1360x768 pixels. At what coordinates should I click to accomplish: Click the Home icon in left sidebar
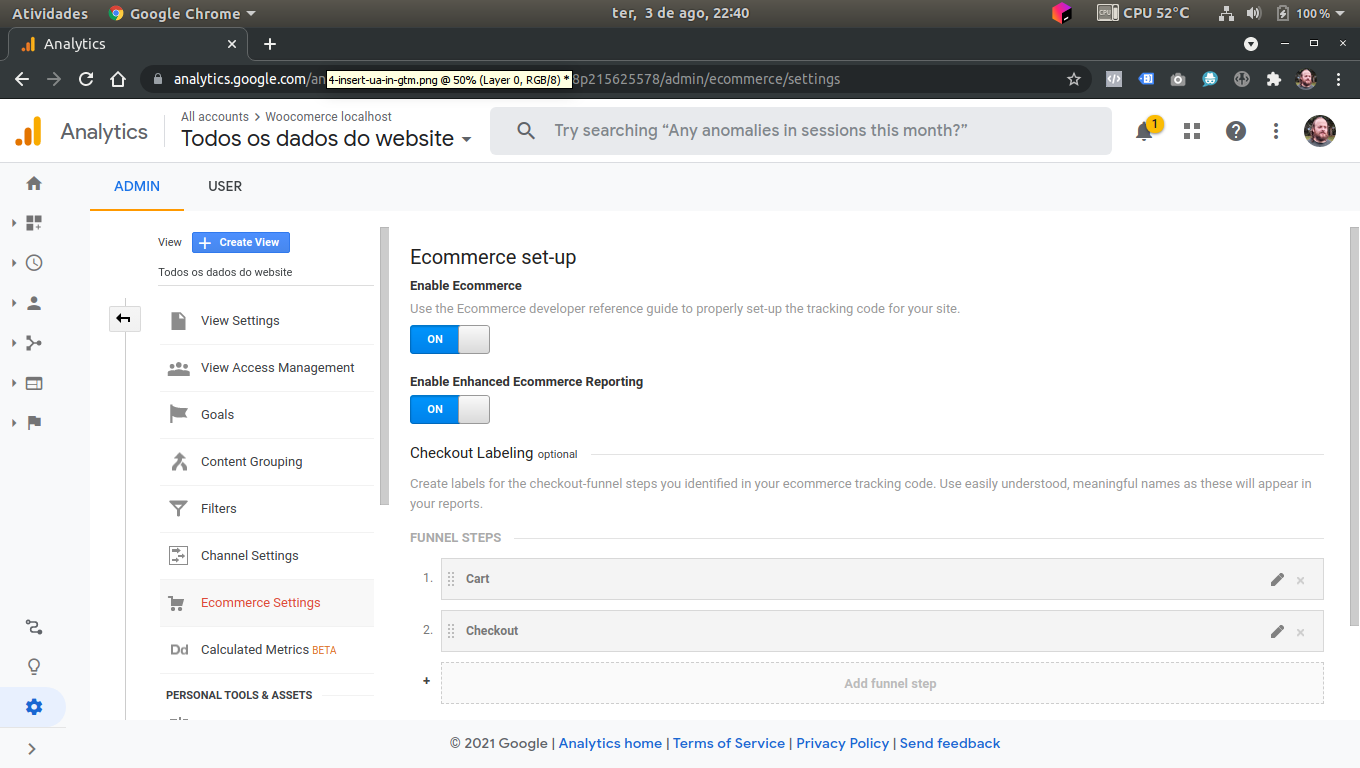34,184
